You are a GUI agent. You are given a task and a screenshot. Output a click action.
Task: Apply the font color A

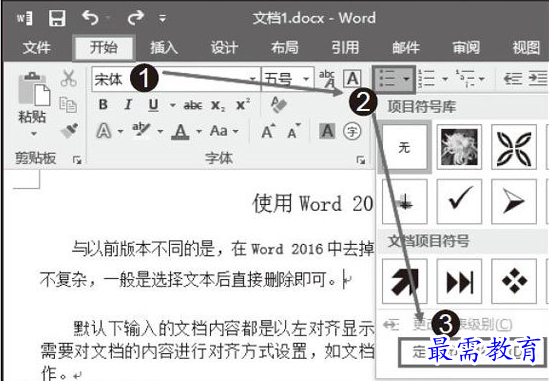tap(181, 132)
